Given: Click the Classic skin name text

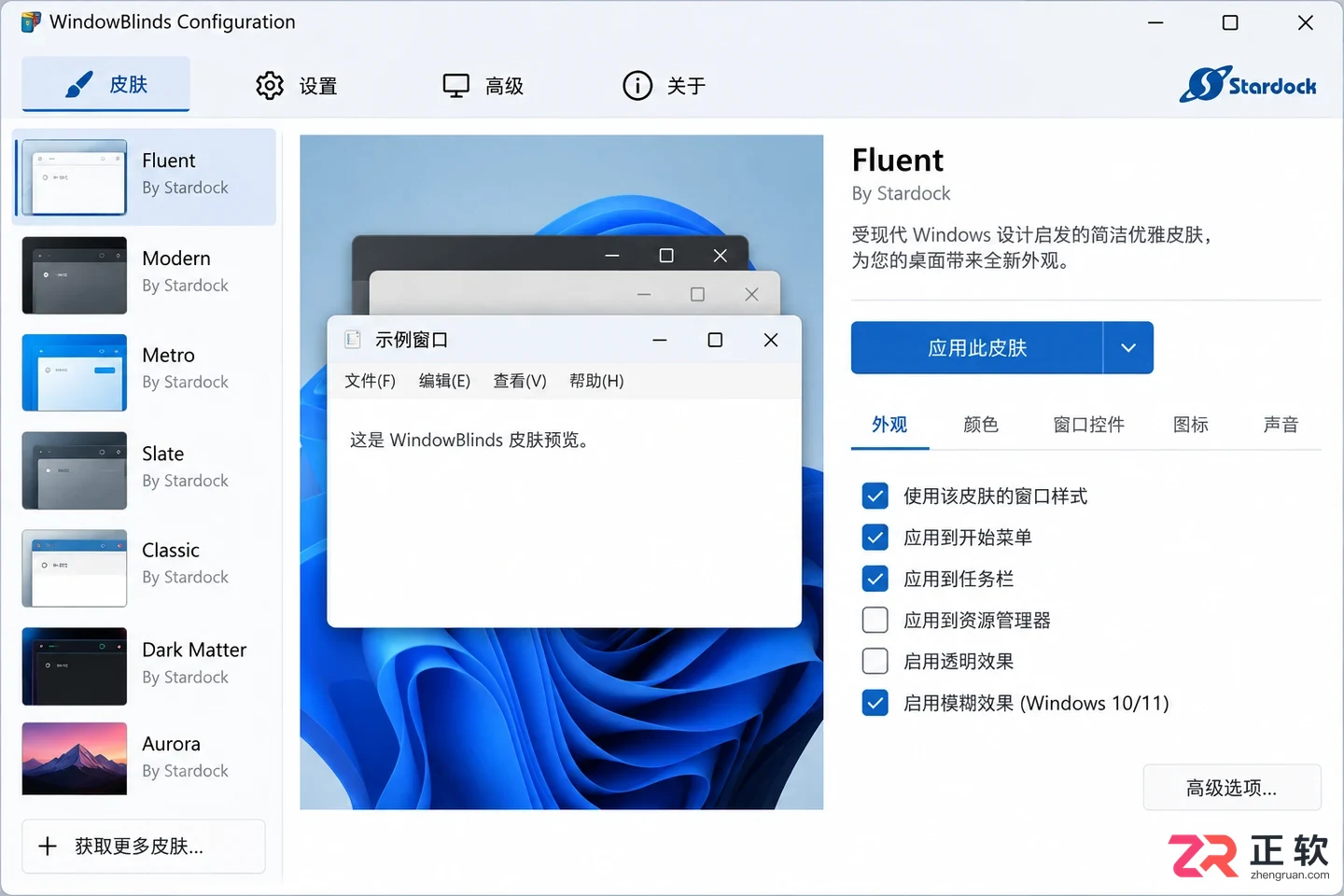Looking at the screenshot, I should point(171,551).
